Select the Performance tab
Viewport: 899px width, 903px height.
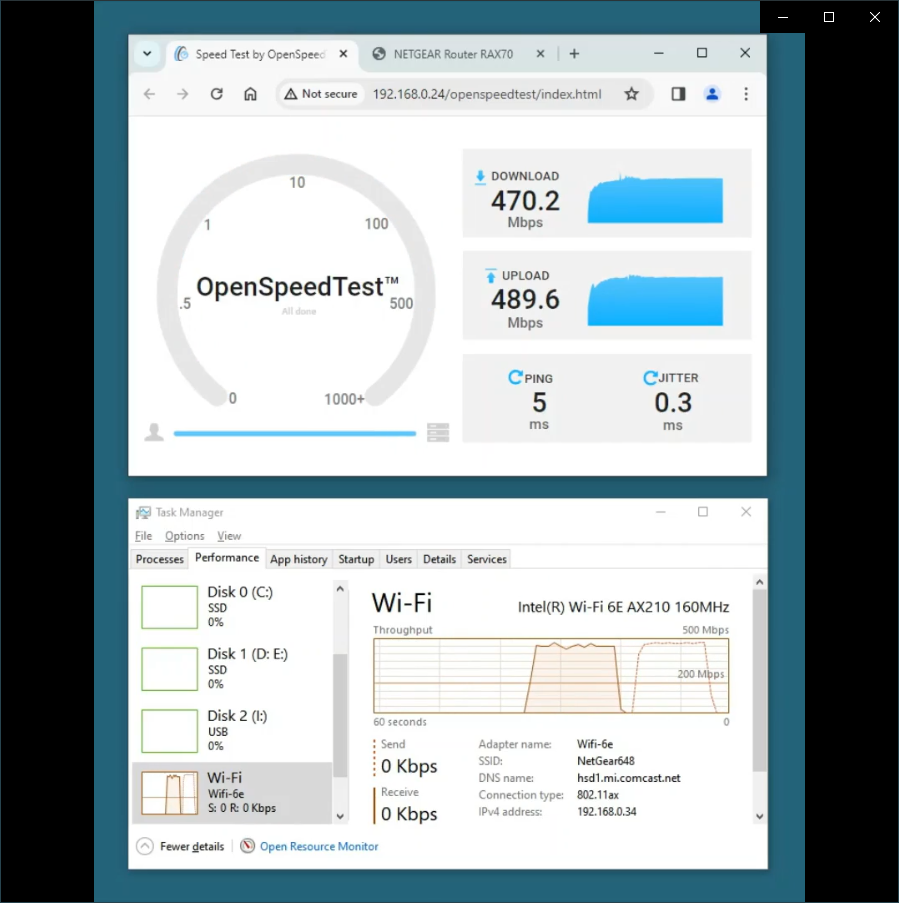point(227,558)
